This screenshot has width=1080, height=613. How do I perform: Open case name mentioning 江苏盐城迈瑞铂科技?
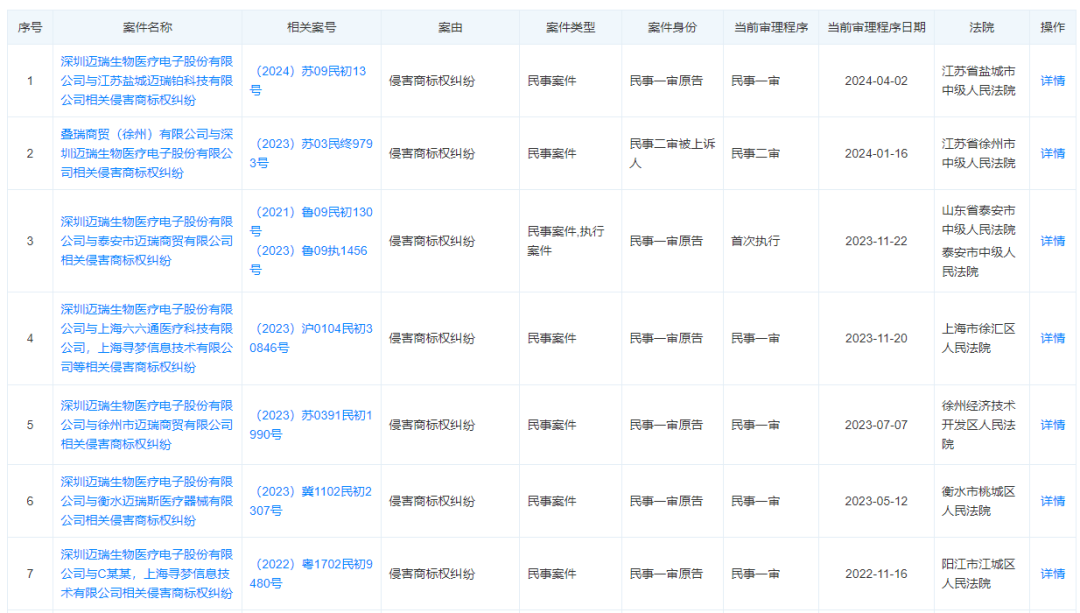click(x=147, y=81)
